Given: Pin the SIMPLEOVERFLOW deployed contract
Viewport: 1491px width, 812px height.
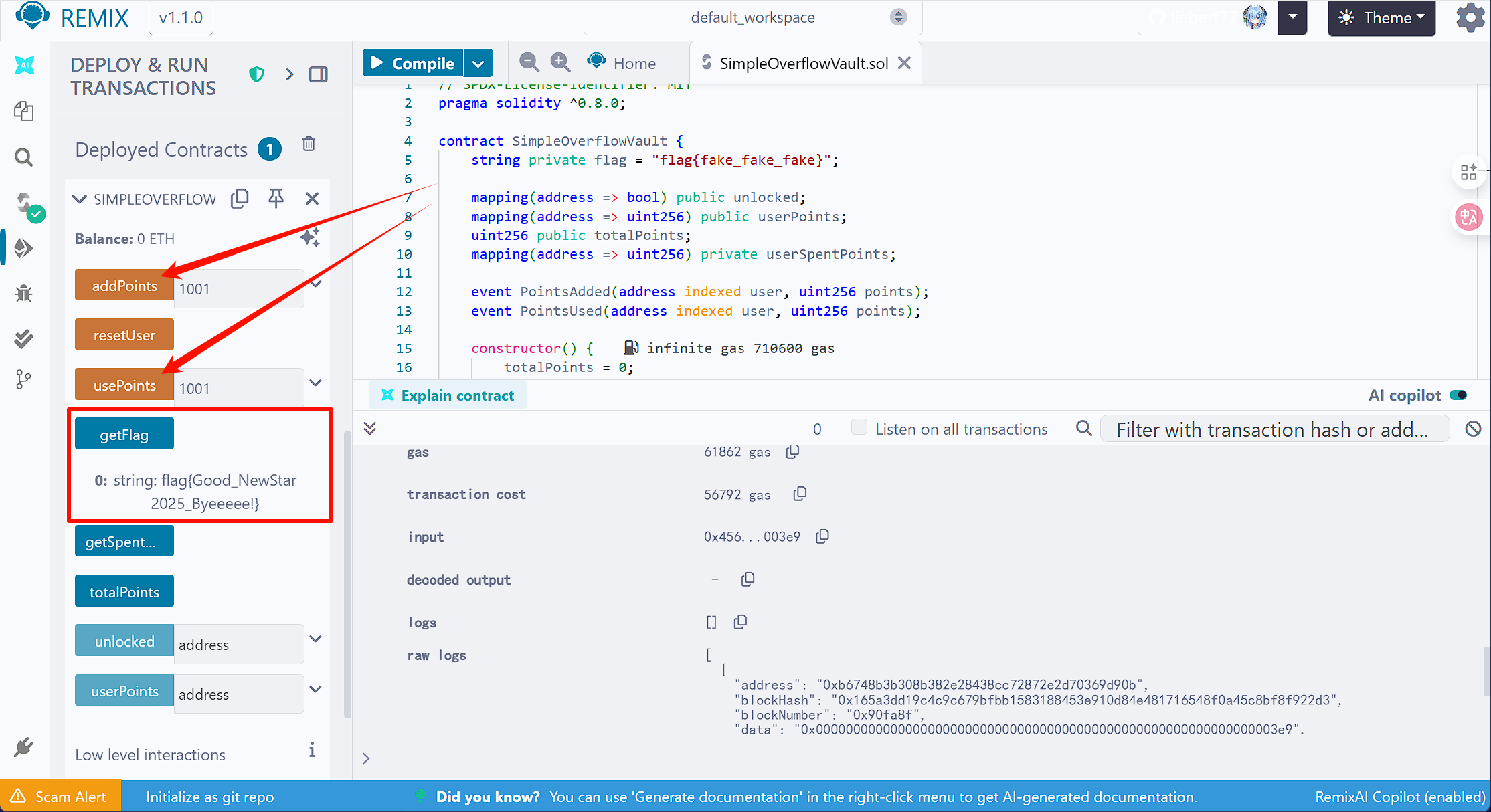Looking at the screenshot, I should point(276,198).
